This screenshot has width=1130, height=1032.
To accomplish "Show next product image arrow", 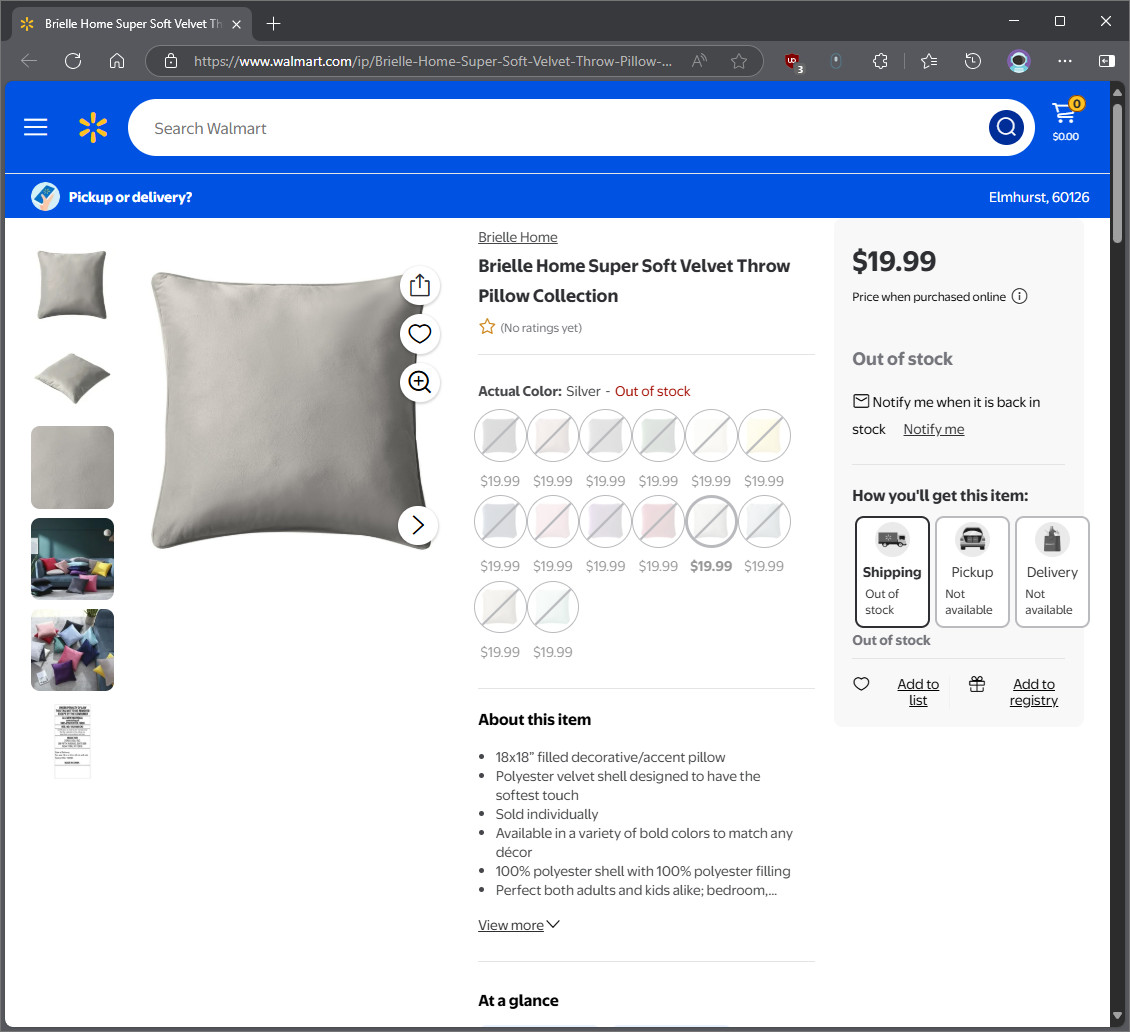I will (x=418, y=525).
